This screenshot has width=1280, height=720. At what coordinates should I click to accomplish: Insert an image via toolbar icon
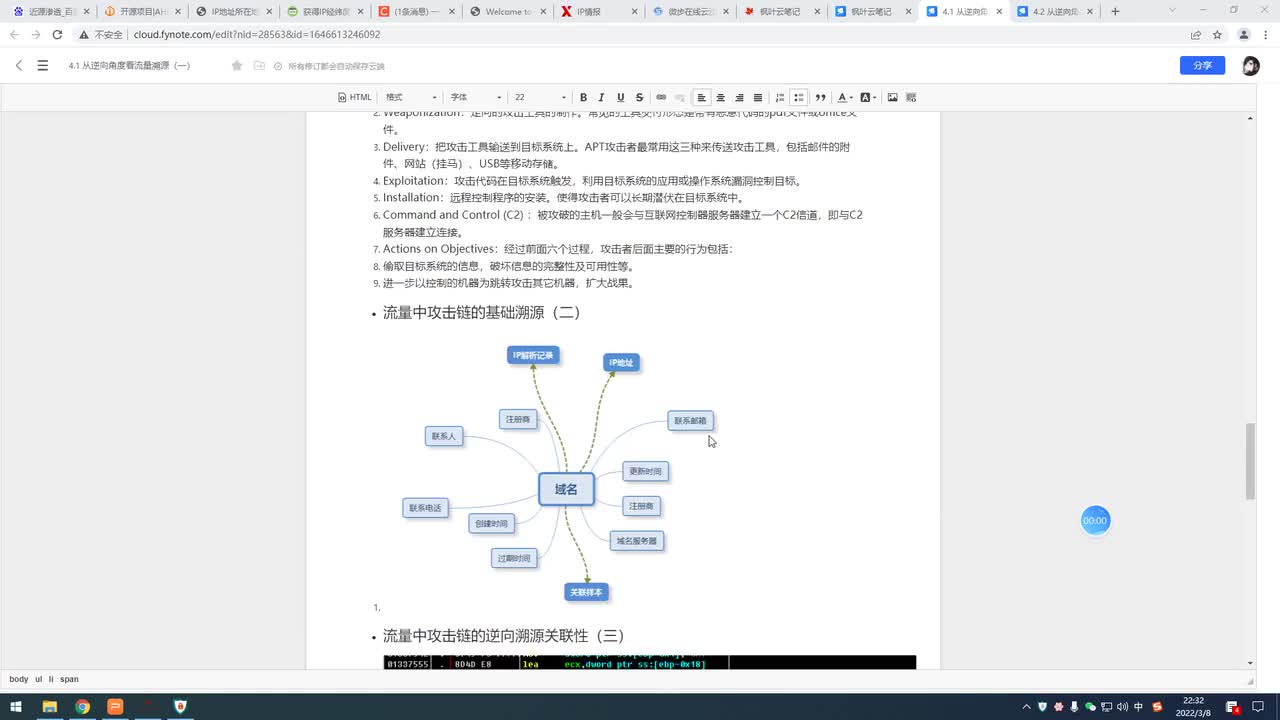coord(892,97)
